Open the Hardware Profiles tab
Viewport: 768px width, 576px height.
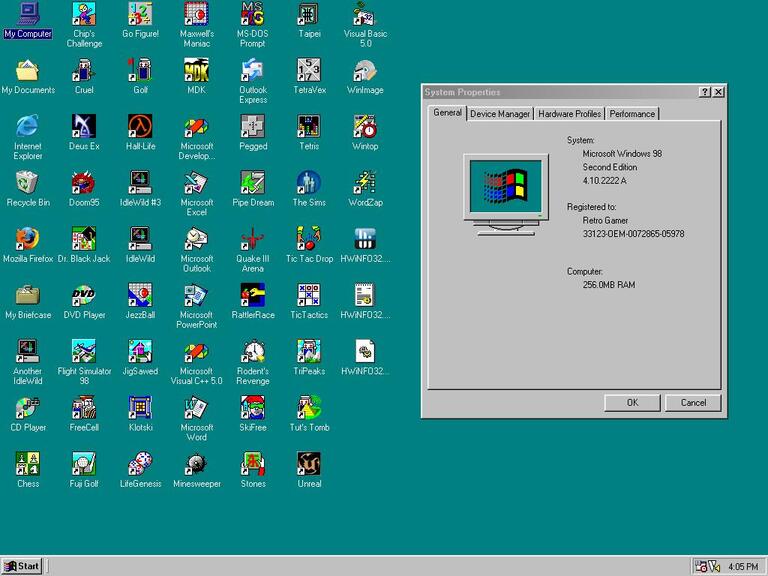pos(569,114)
